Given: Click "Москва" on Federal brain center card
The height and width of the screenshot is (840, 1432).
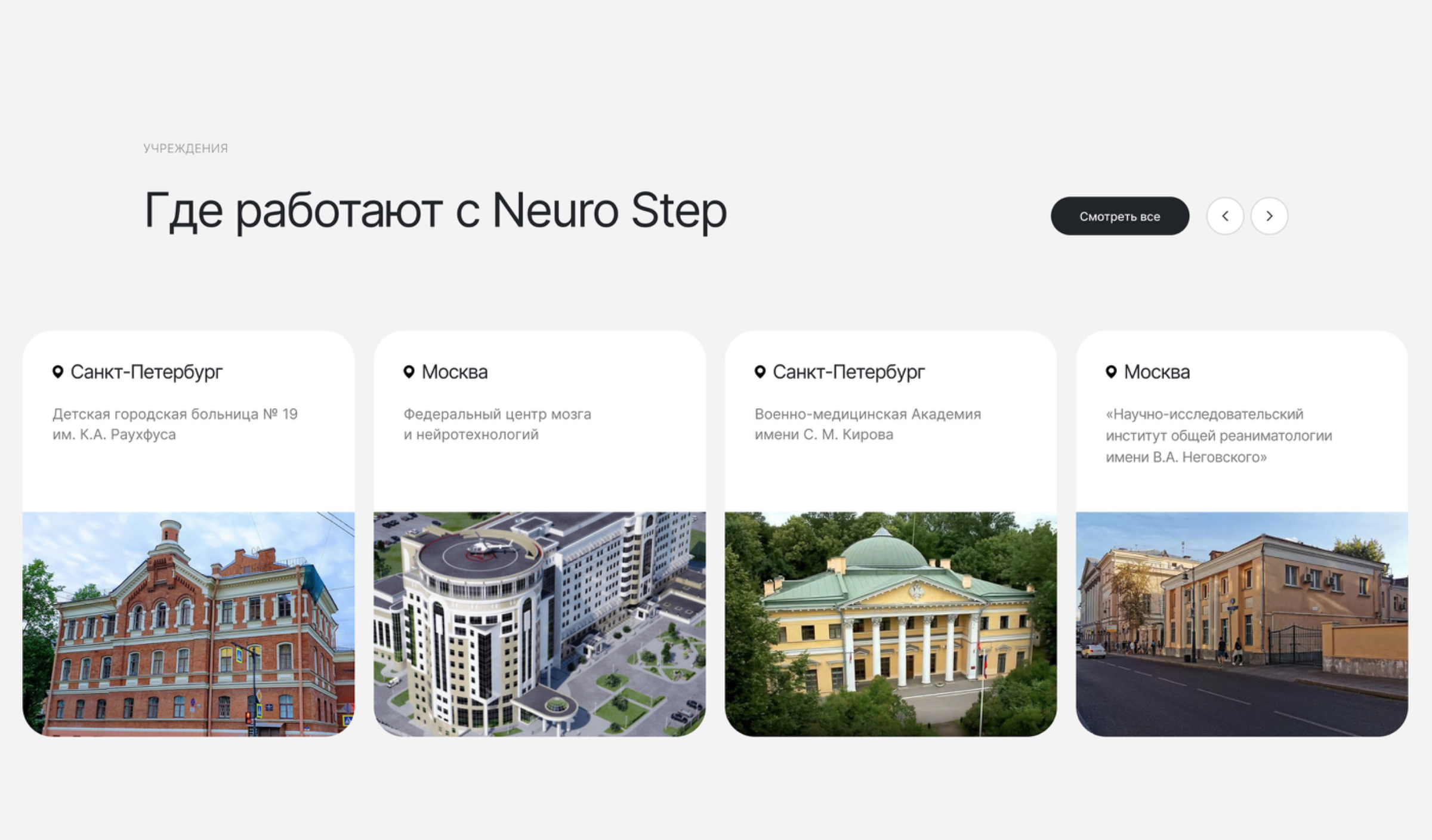Looking at the screenshot, I should tap(455, 372).
